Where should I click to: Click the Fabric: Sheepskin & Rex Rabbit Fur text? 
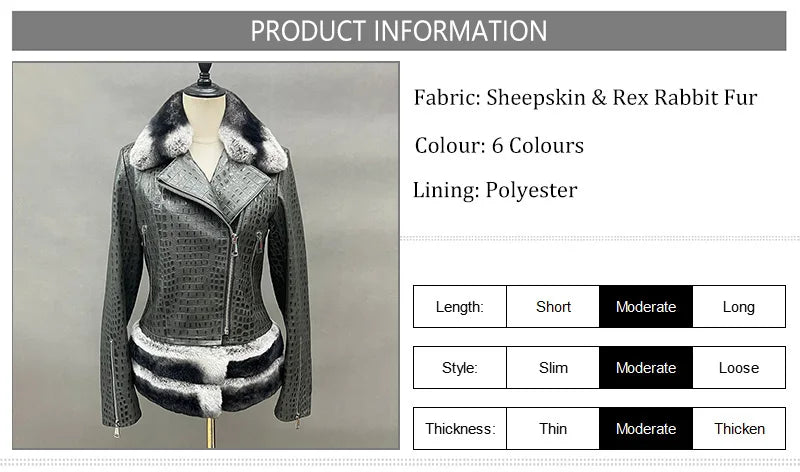585,97
